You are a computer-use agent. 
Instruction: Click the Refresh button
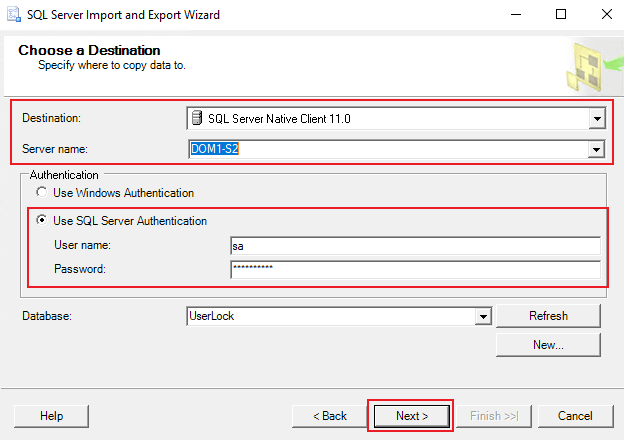(548, 316)
